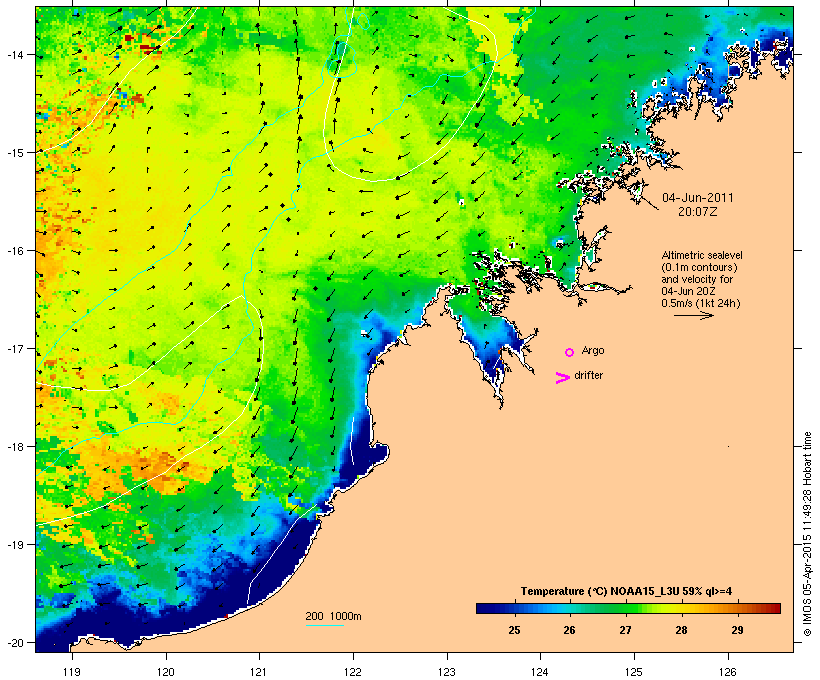This screenshot has height=680, width=820.
Task: Click the 'drifter' legend label
Action: pos(588,375)
